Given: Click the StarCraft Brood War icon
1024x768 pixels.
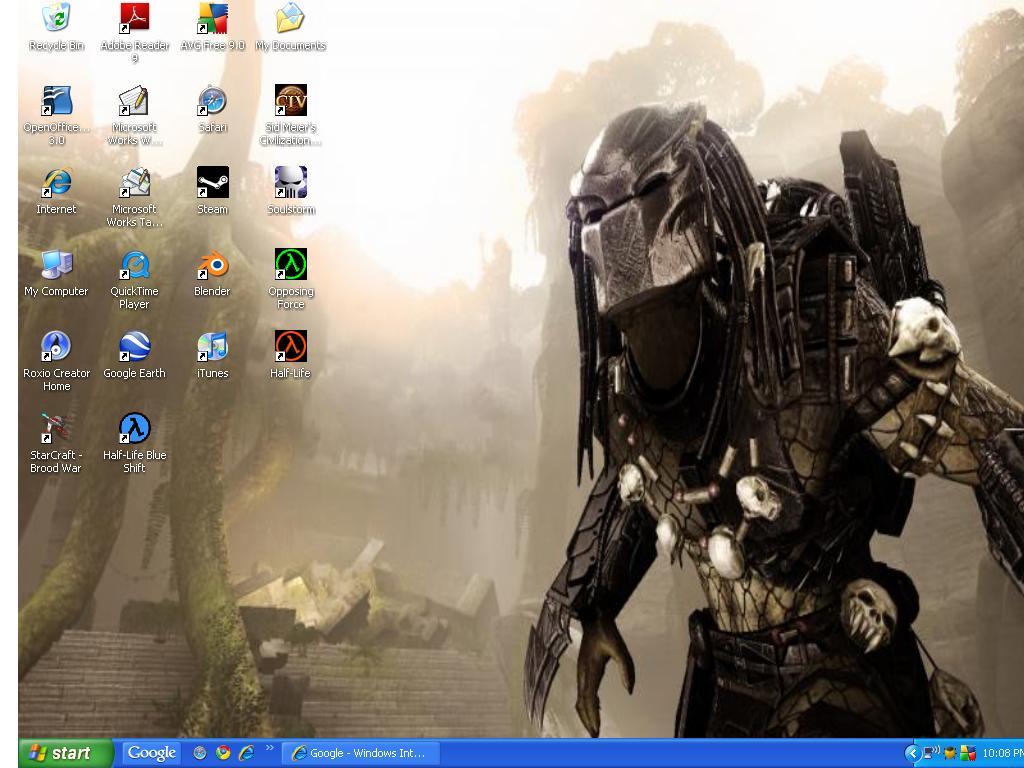Looking at the screenshot, I should pos(56,429).
